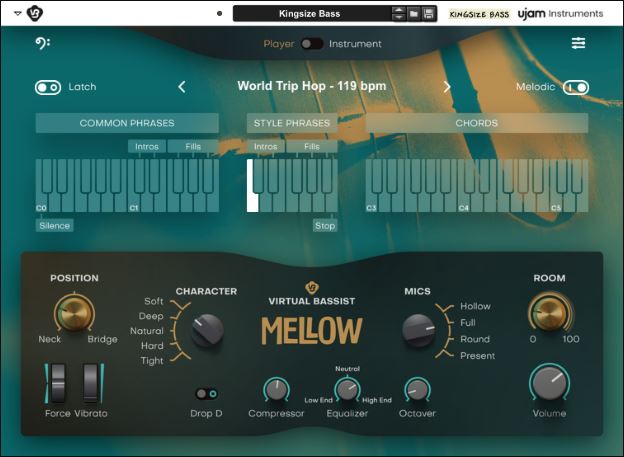
Task: Click the C3 key on Chords keyboard
Action: [x=371, y=203]
